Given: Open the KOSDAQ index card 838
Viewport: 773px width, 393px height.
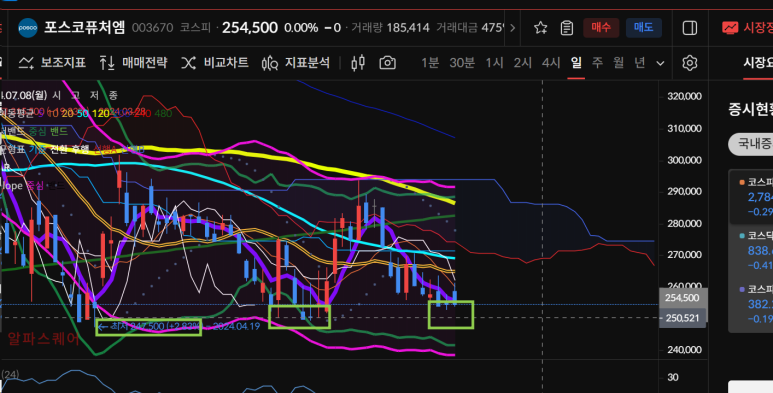Looking at the screenshot, I should pos(751,251).
